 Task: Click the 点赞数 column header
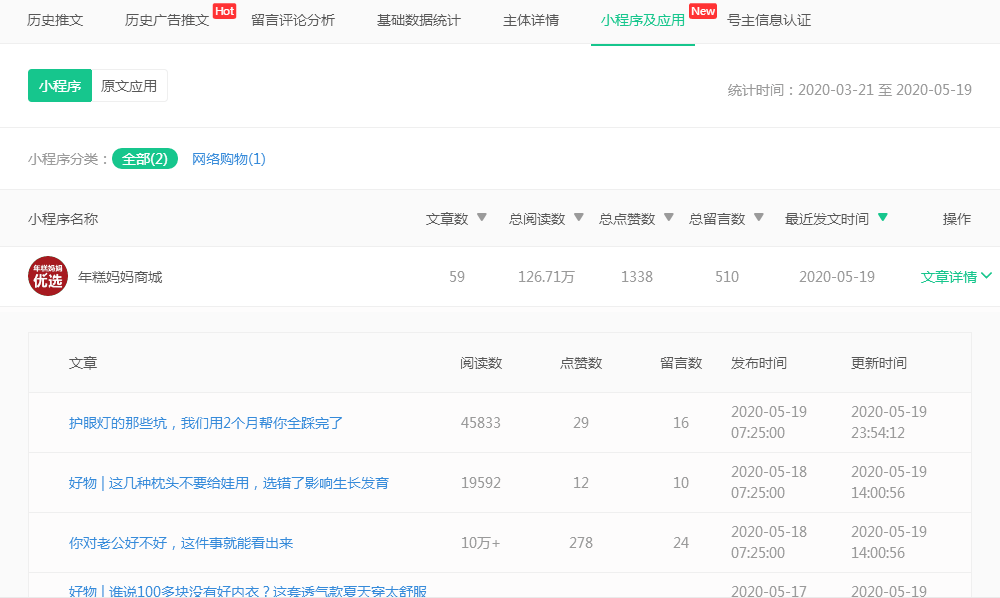click(x=581, y=363)
